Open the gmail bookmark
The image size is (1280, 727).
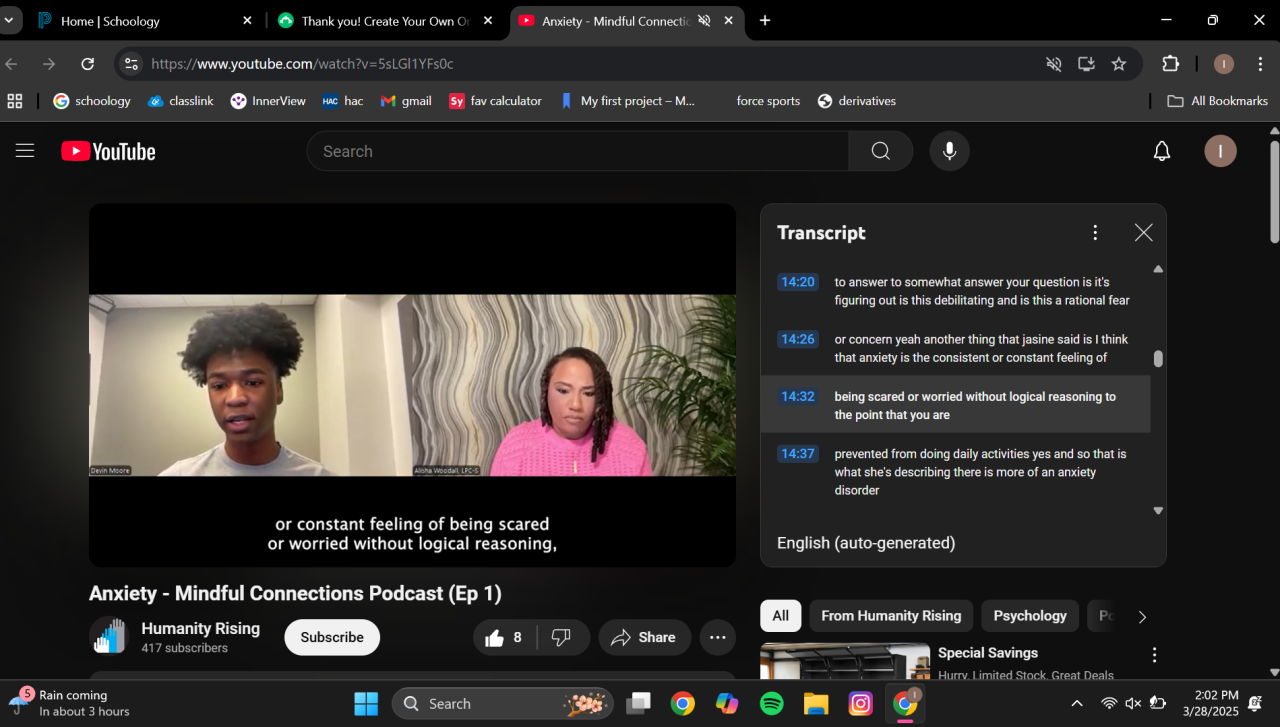click(x=406, y=101)
